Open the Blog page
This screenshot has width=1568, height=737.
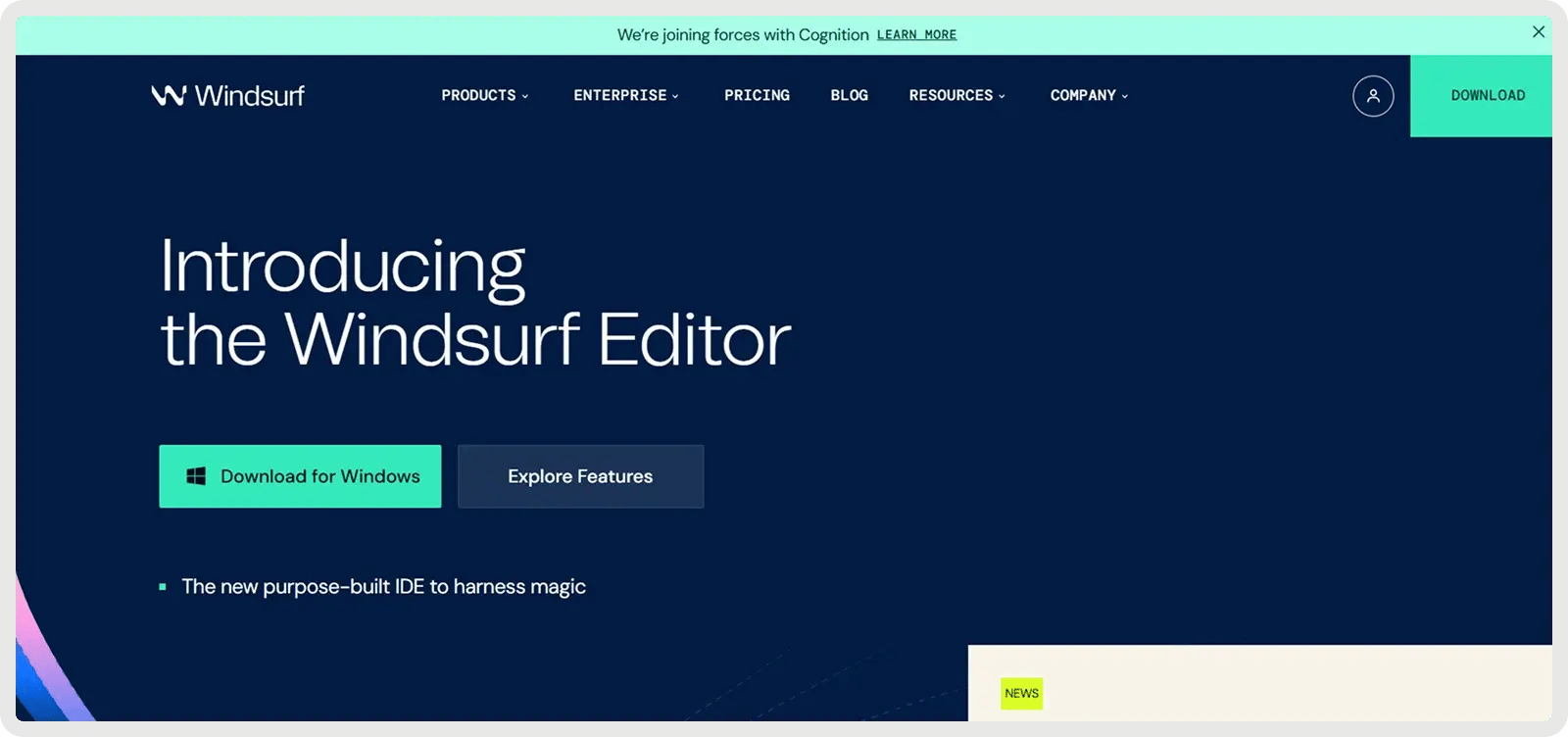pyautogui.click(x=849, y=95)
